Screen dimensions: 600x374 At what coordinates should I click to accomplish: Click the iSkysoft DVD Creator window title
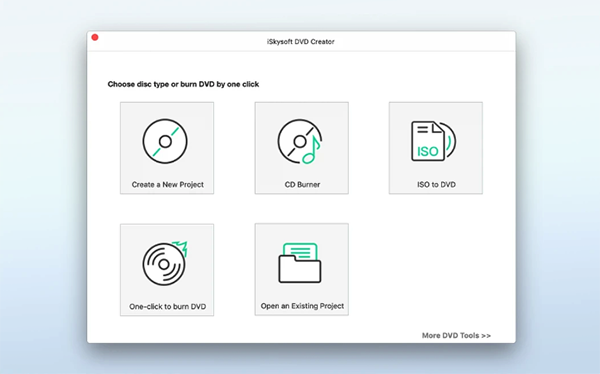[x=301, y=41]
